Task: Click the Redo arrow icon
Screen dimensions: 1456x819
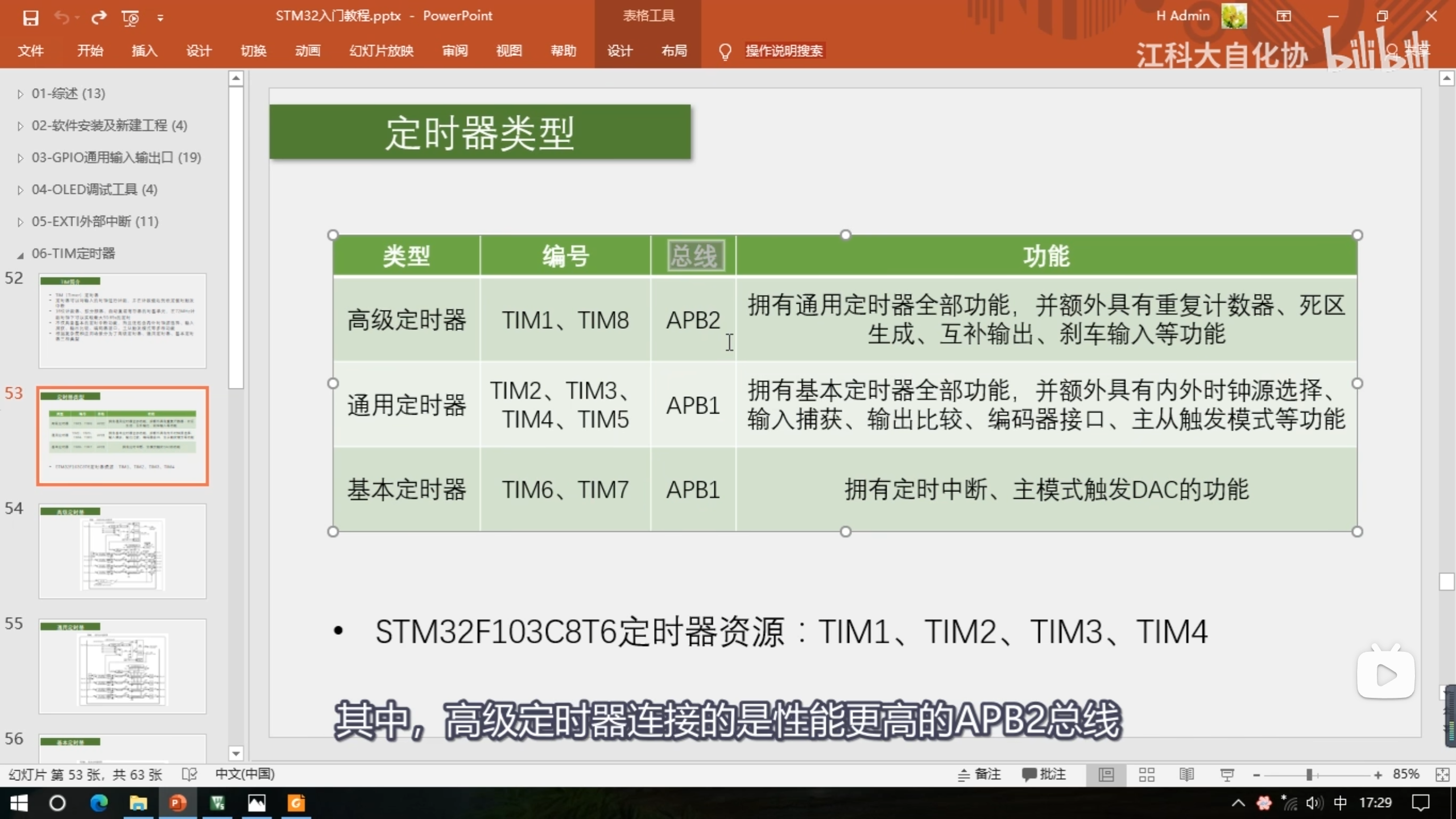Action: (x=99, y=18)
